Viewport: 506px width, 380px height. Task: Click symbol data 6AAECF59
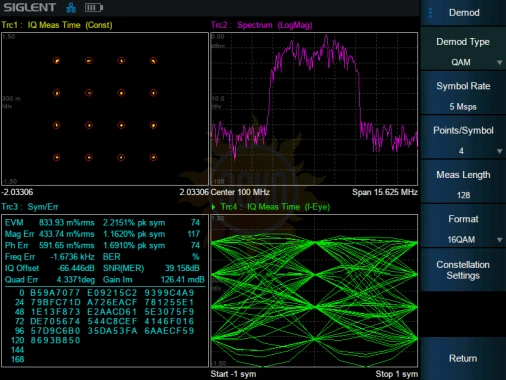[169, 331]
